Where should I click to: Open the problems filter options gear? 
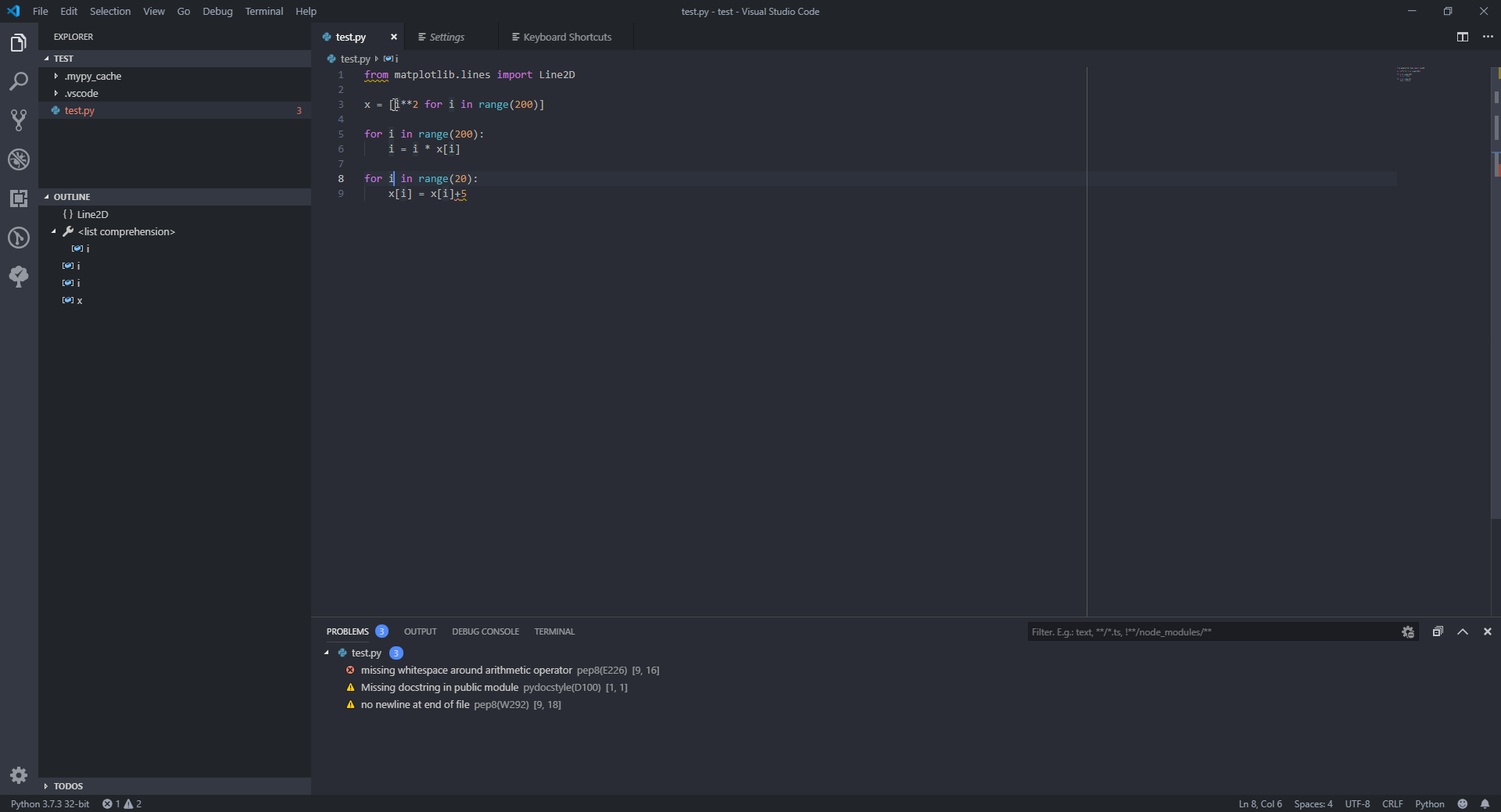[1408, 631]
